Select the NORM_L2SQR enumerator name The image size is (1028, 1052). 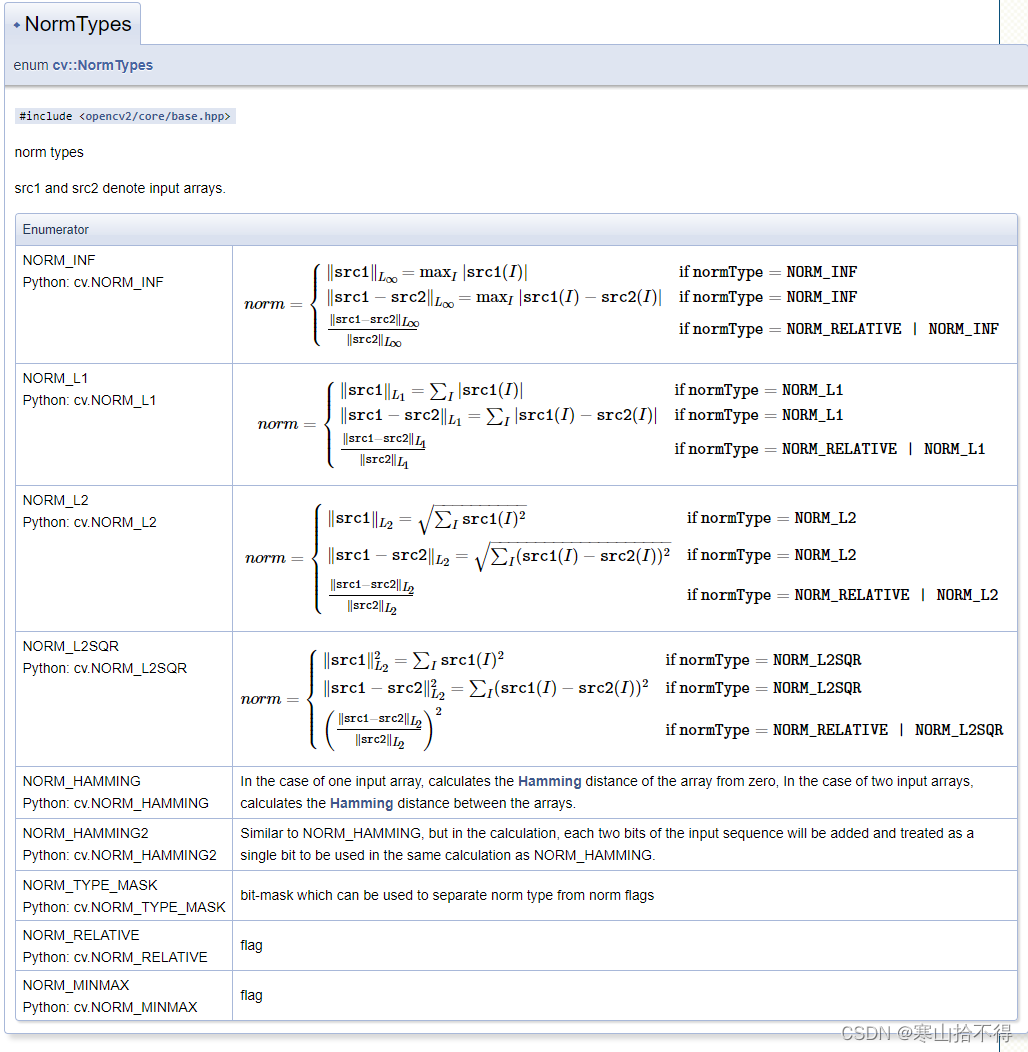coord(70,647)
